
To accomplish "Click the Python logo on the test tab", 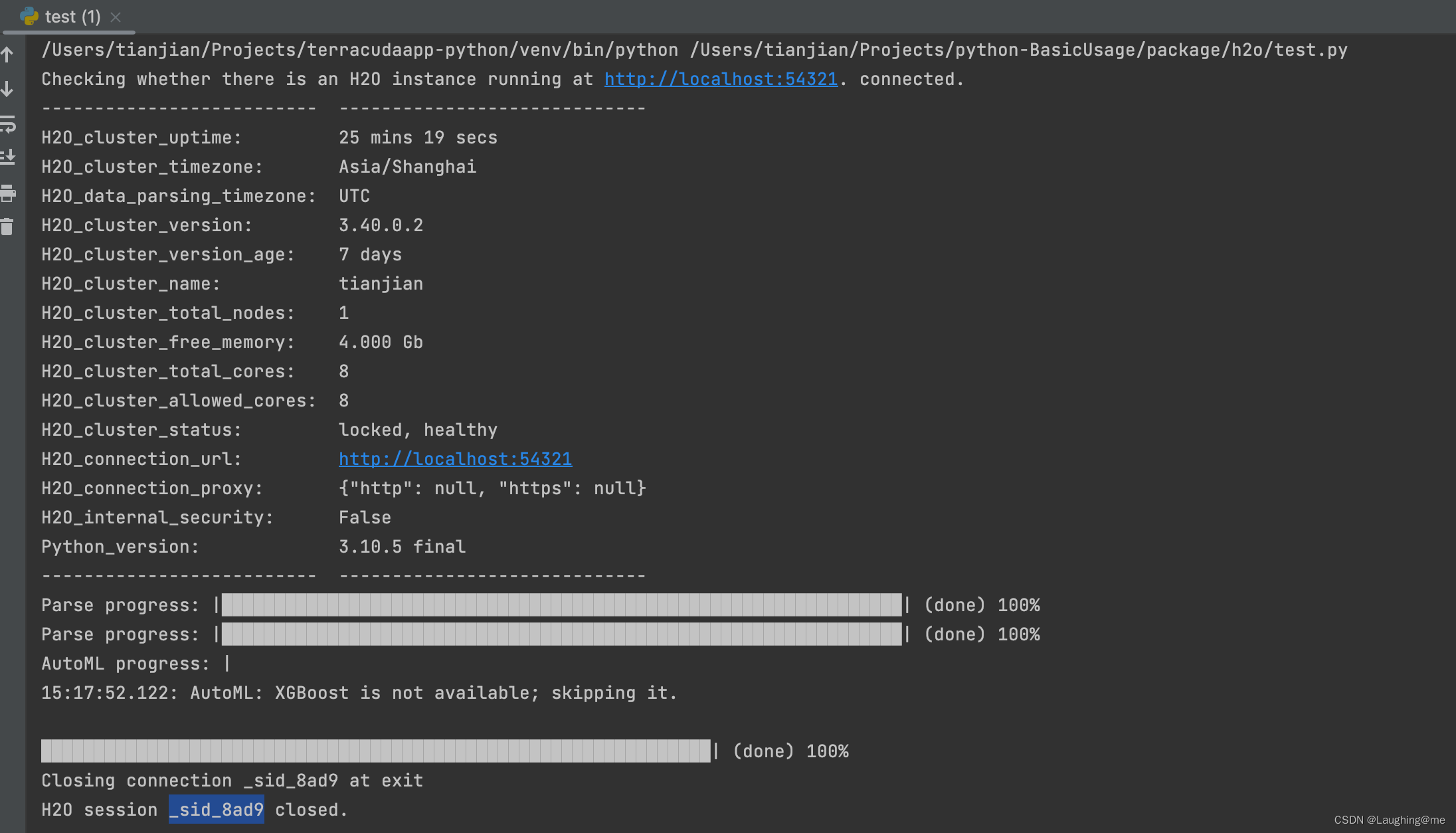I will (29, 17).
